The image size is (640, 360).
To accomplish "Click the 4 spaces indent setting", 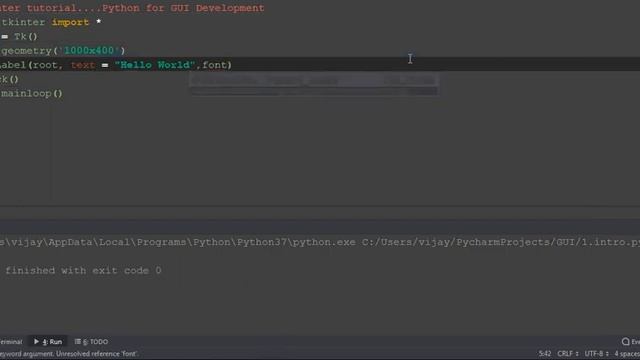I will pos(627,353).
